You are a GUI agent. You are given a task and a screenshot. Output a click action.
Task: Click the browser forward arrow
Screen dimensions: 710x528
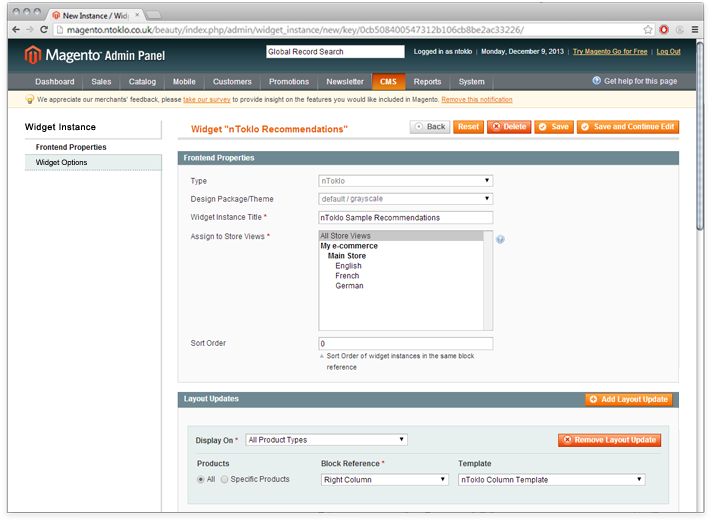[30, 30]
